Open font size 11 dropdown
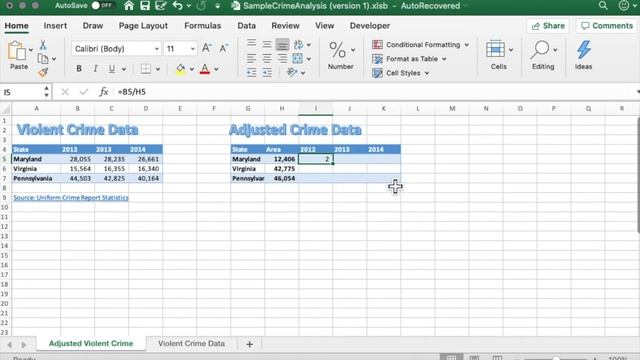 (192, 49)
